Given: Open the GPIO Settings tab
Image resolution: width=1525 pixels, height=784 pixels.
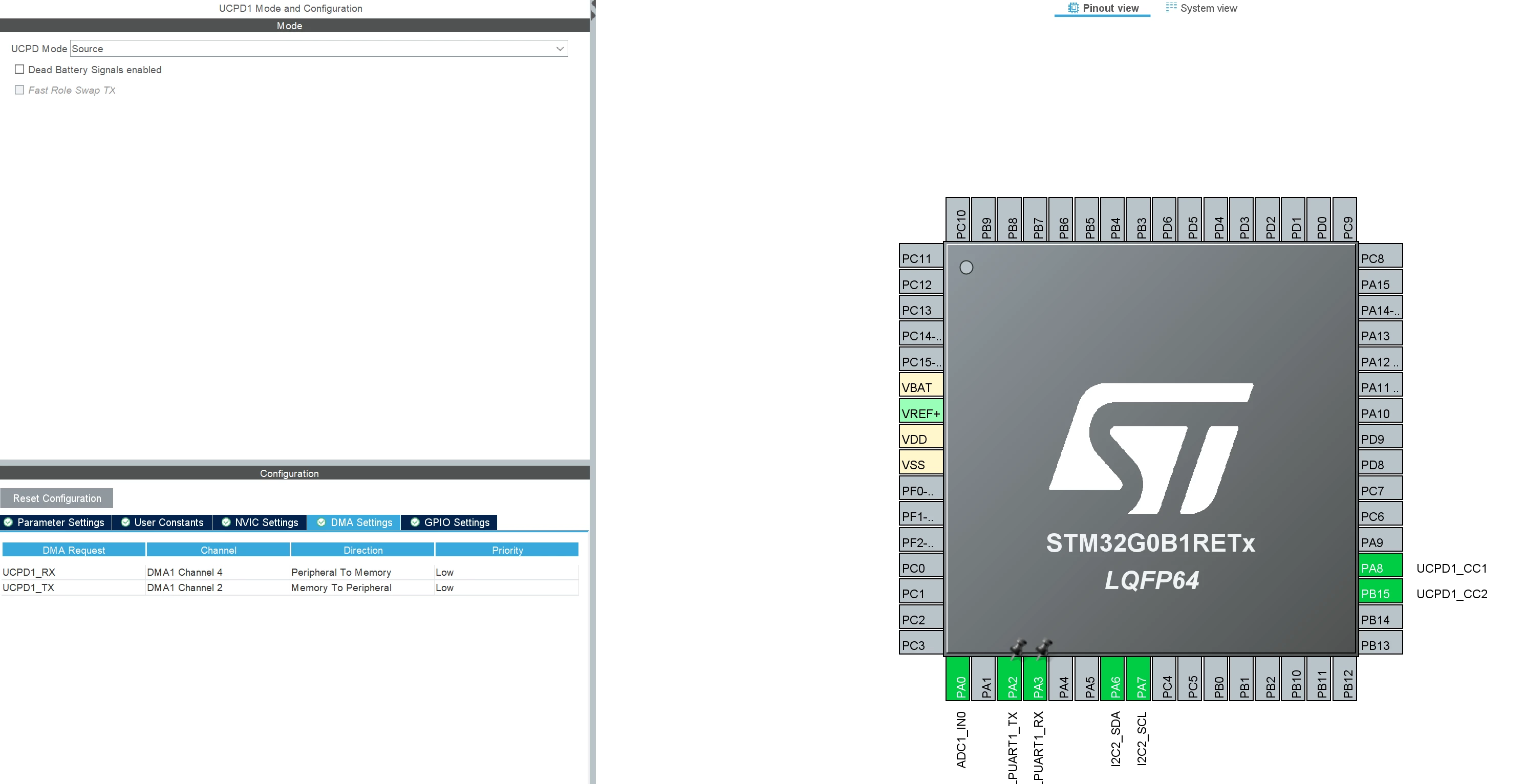Looking at the screenshot, I should [449, 522].
